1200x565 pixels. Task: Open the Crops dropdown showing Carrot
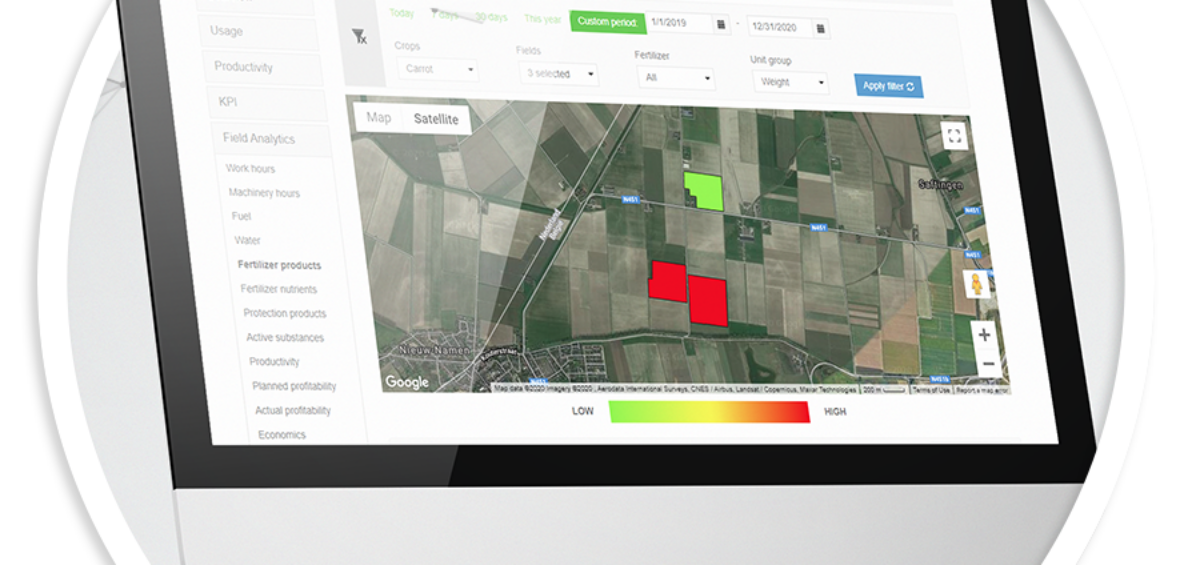tap(437, 70)
